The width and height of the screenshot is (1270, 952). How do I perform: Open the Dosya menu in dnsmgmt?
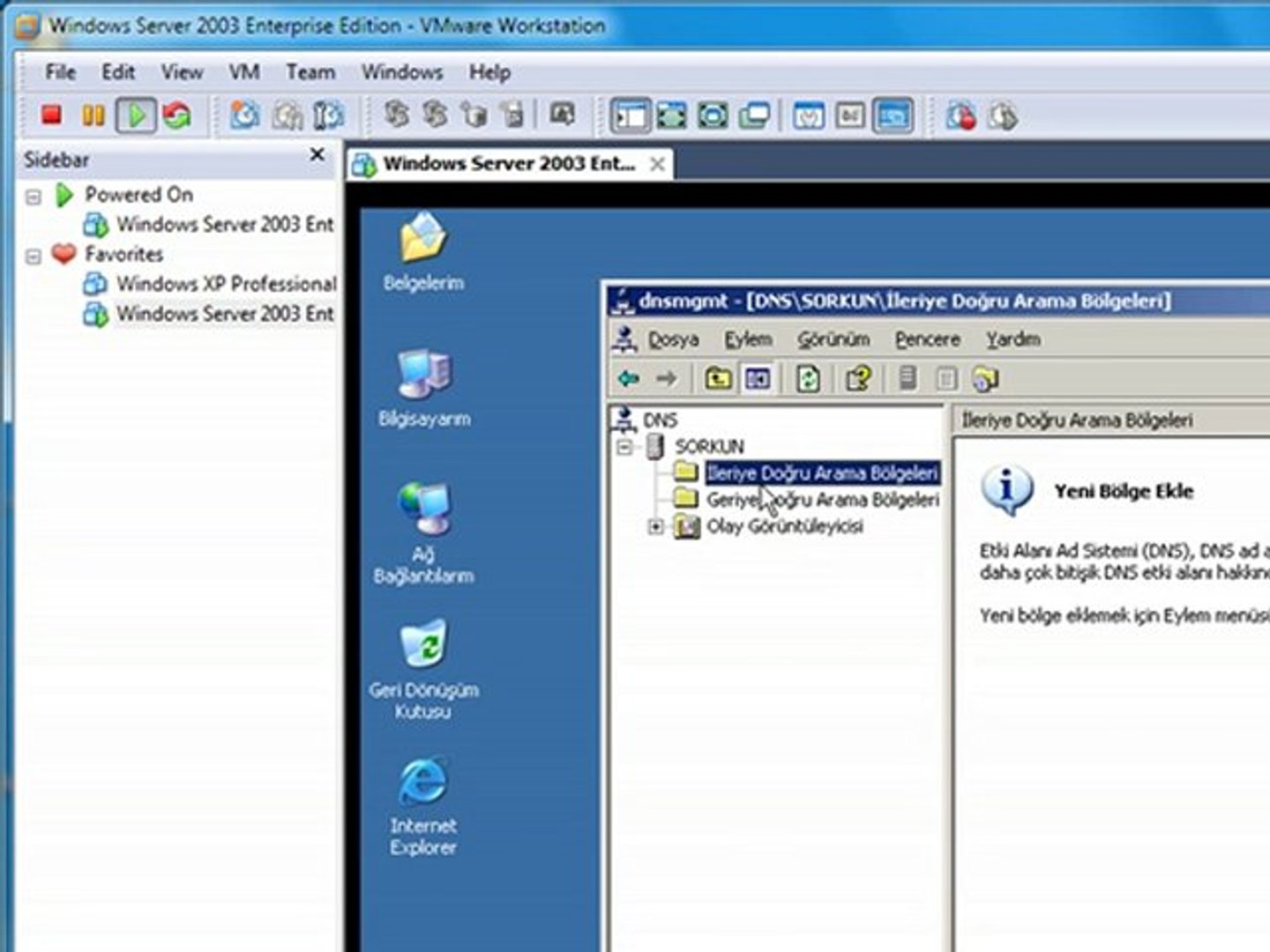point(673,339)
